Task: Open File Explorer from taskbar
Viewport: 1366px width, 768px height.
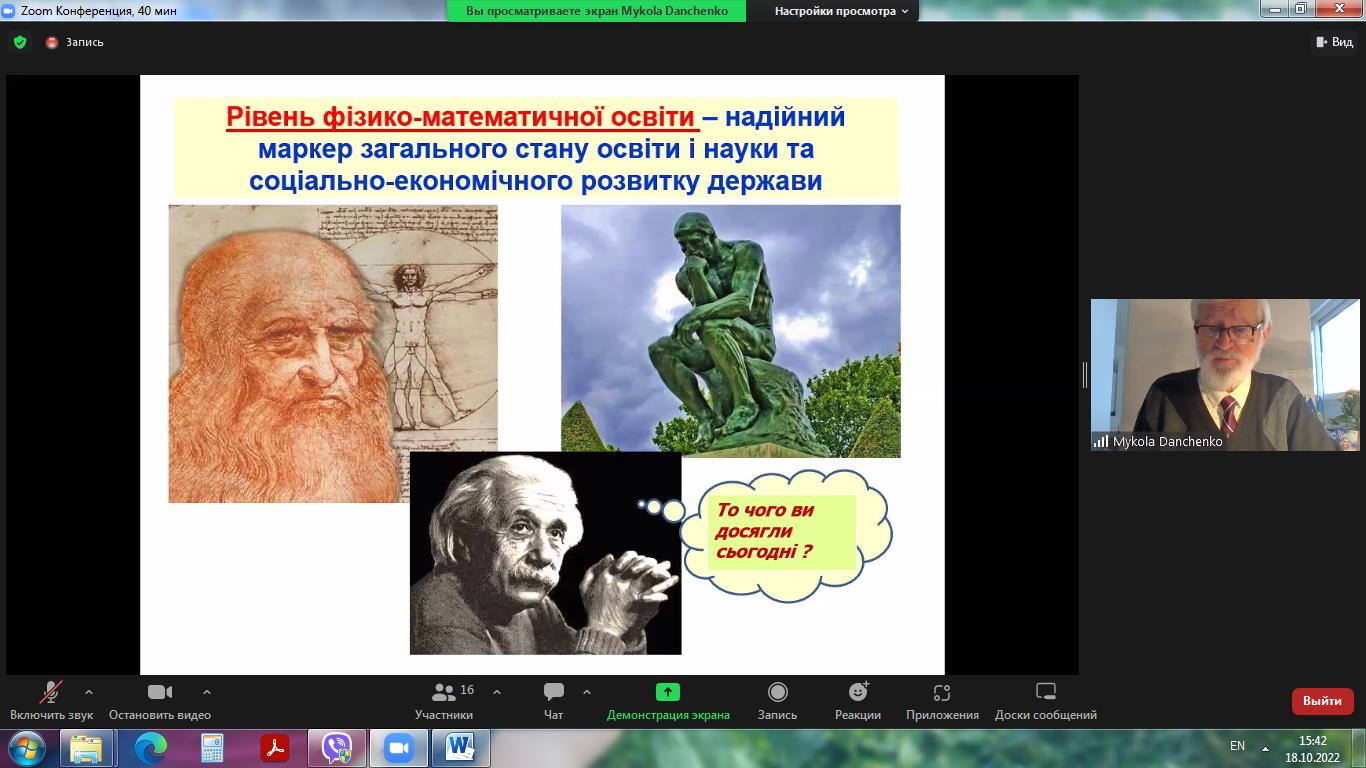Action: click(x=86, y=747)
